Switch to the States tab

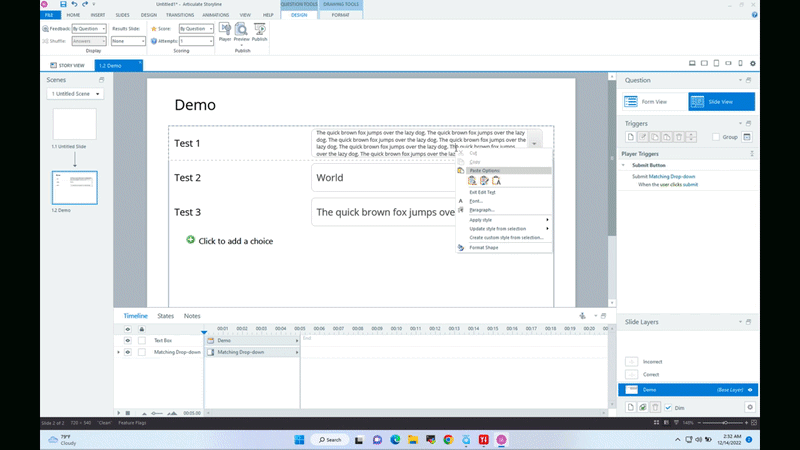165,316
